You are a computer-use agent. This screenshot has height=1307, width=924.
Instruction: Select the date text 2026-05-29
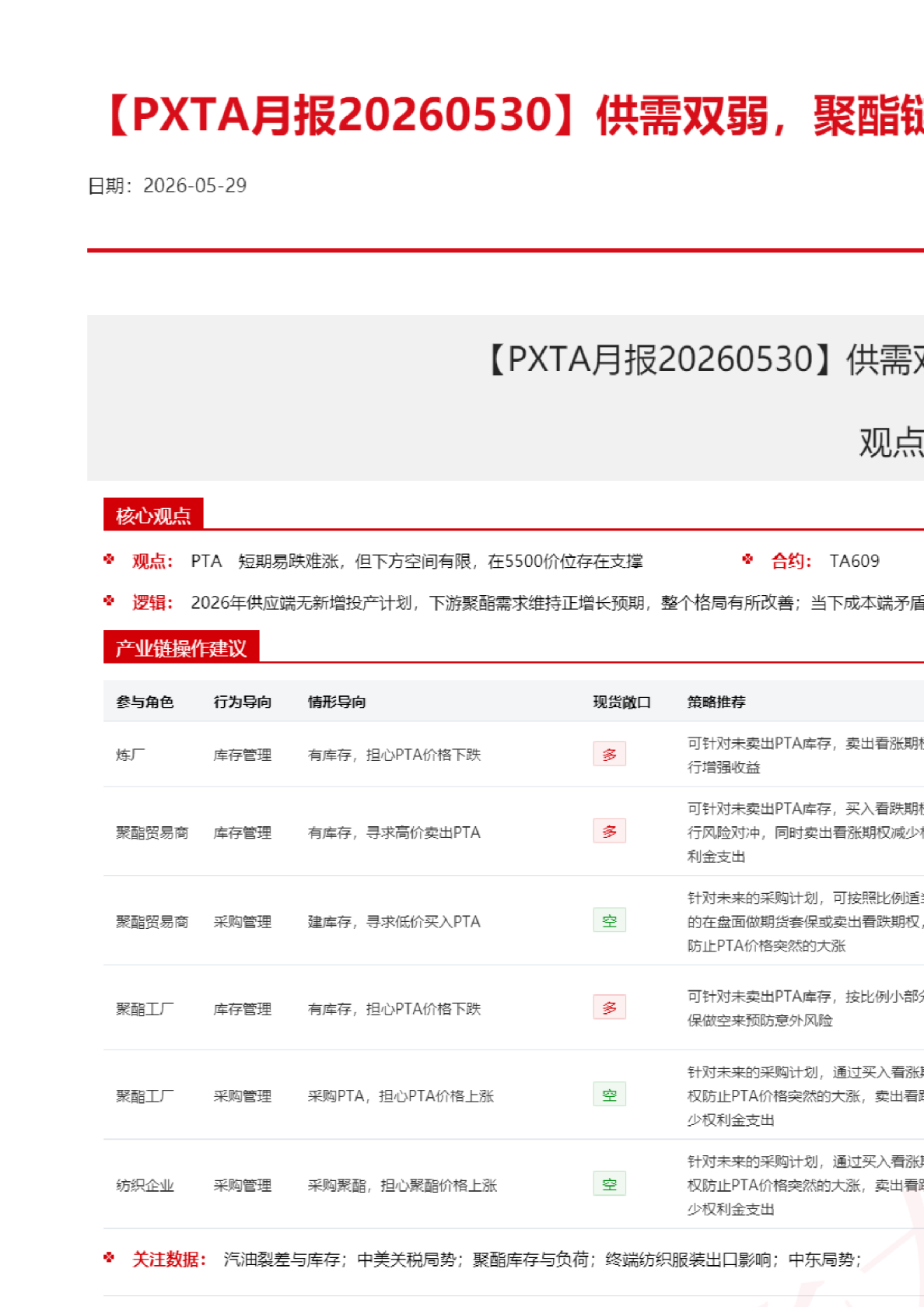[194, 185]
